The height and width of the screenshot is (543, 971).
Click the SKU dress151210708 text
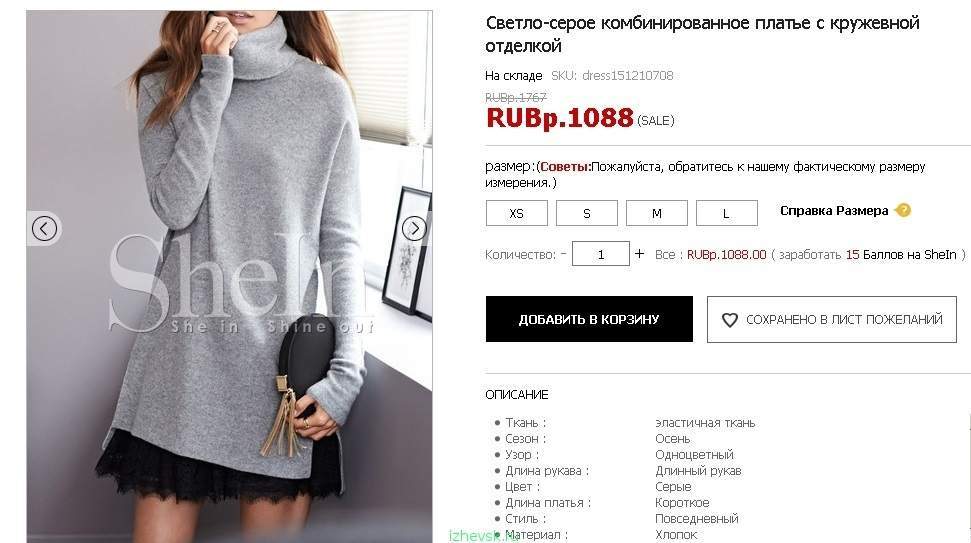click(612, 76)
